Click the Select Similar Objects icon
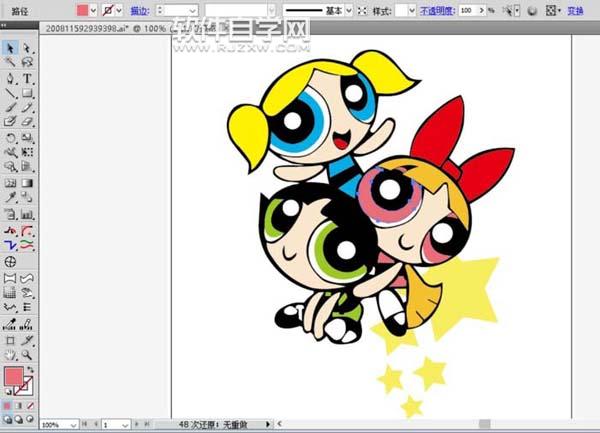Viewport: 600px width, 433px height. [x=509, y=11]
